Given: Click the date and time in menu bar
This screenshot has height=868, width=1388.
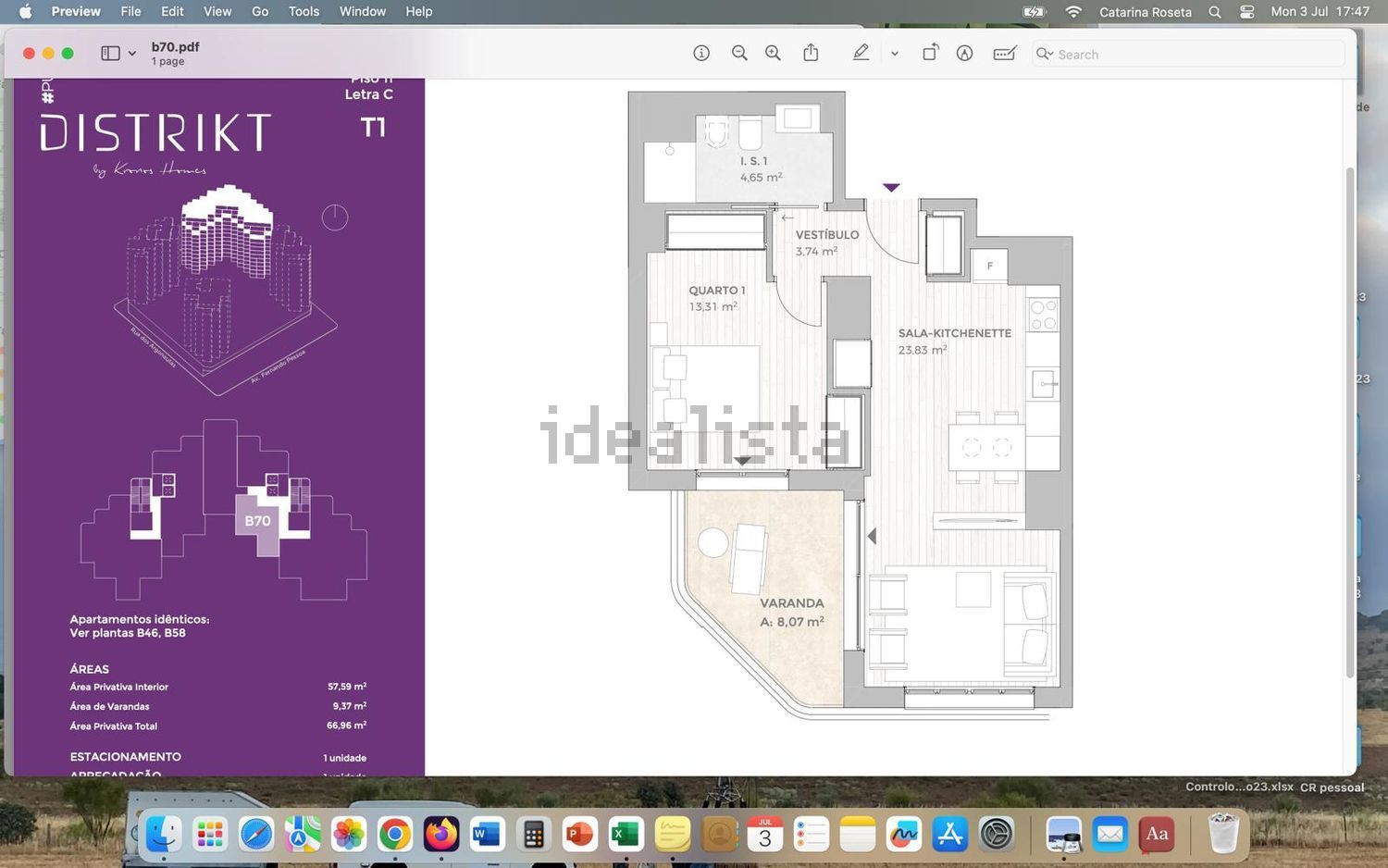Looking at the screenshot, I should 1320,11.
